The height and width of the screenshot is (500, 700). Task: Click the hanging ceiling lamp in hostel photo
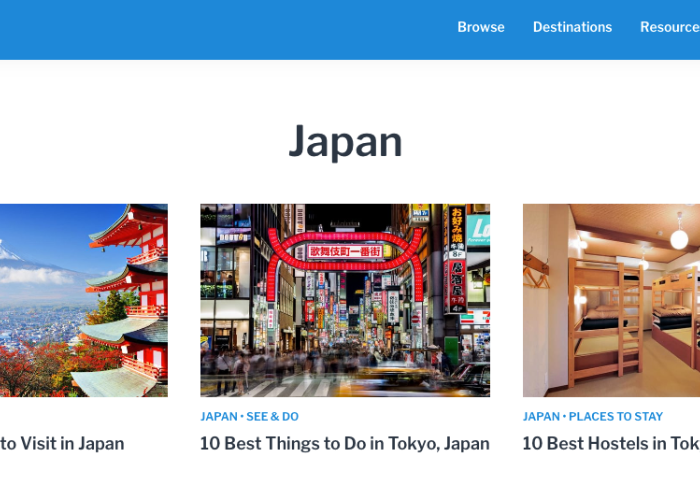(x=679, y=238)
